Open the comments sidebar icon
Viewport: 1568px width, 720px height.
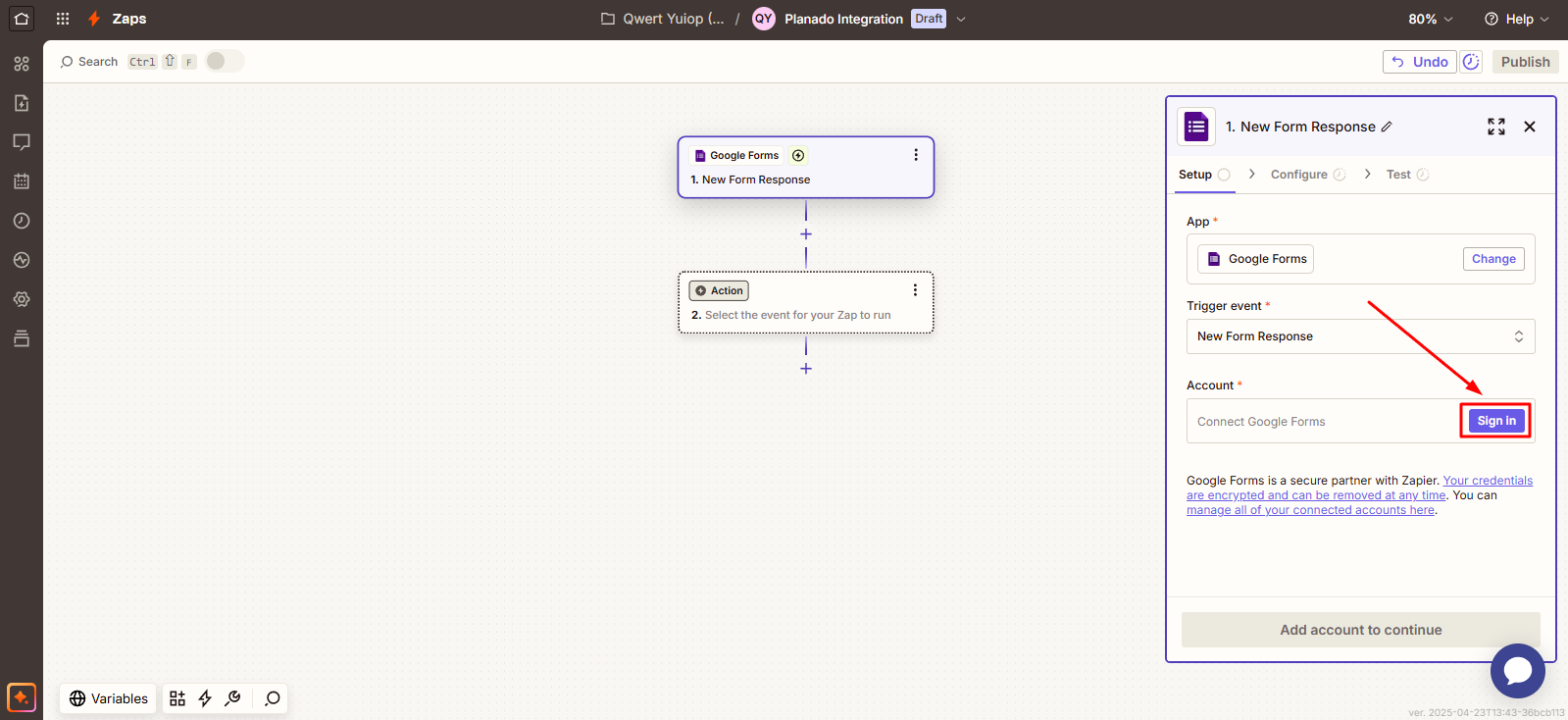click(22, 142)
